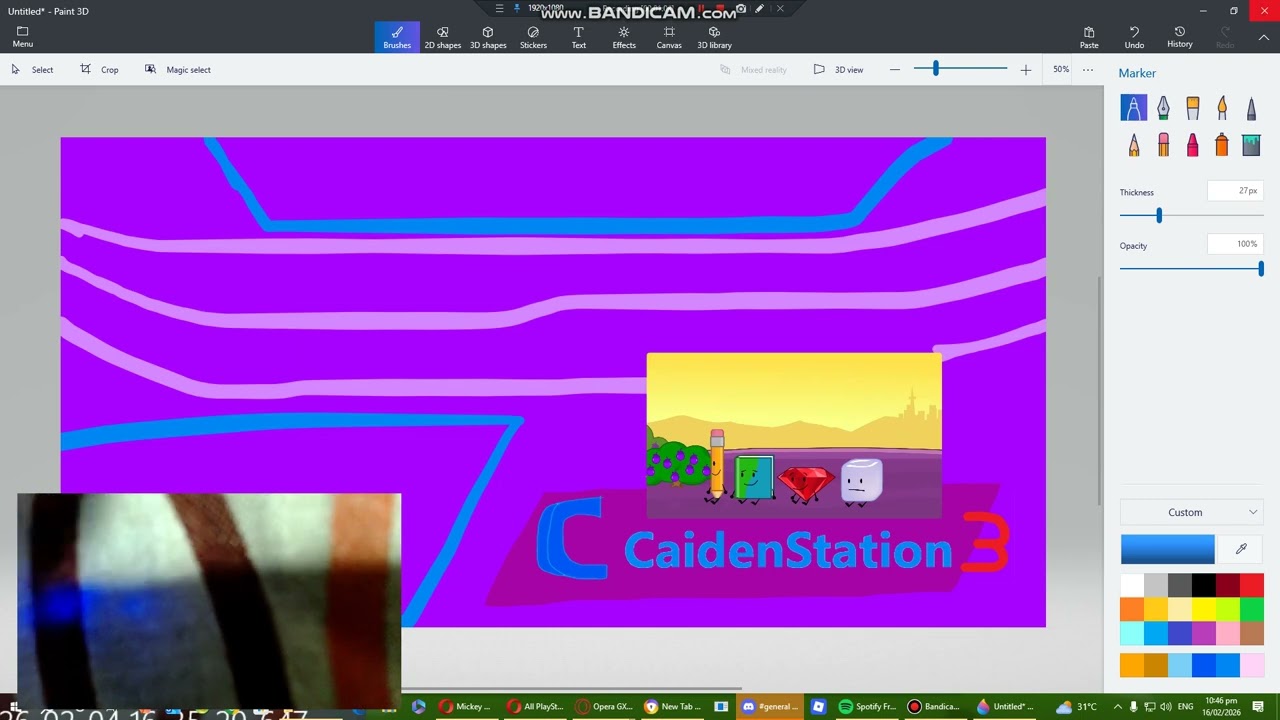Toggle Mixed reality
This screenshot has width=1280, height=720.
[754, 69]
